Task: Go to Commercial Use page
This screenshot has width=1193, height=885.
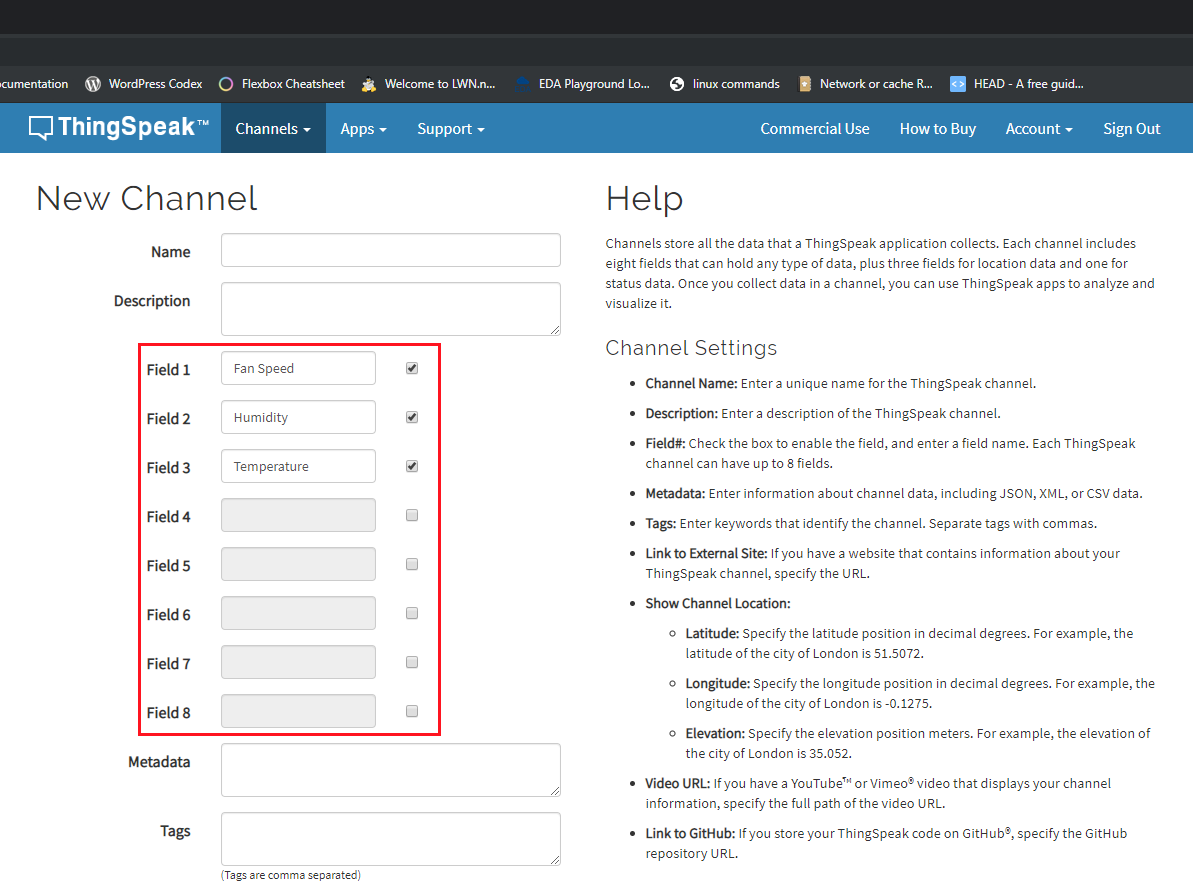Action: [x=815, y=129]
